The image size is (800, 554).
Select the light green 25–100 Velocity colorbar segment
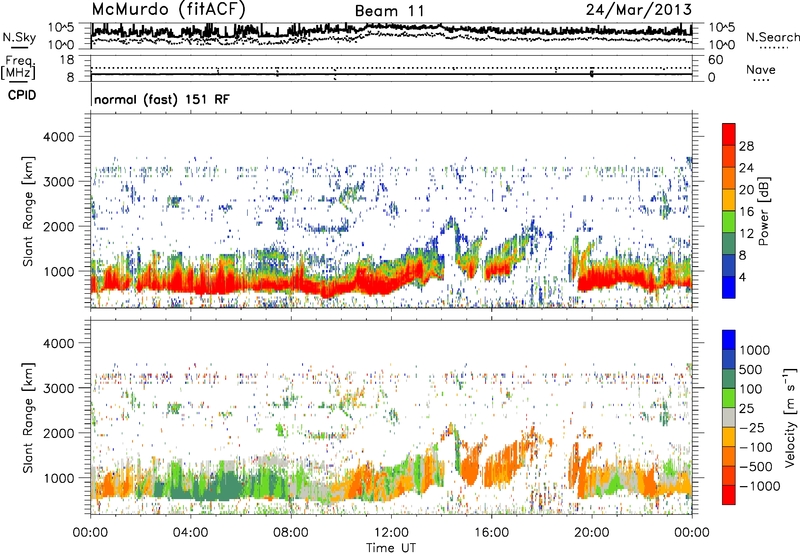pos(729,398)
